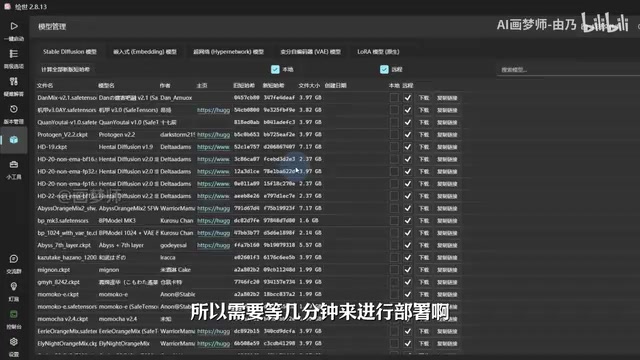Click file name gmyh_8242.ckpt
This screenshot has width=640, height=360.
pyautogui.click(x=58, y=282)
